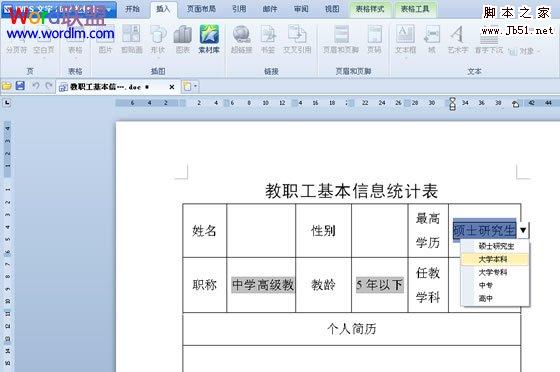Choose 大学专科 from the dropdown list
560x372 pixels.
pos(495,272)
